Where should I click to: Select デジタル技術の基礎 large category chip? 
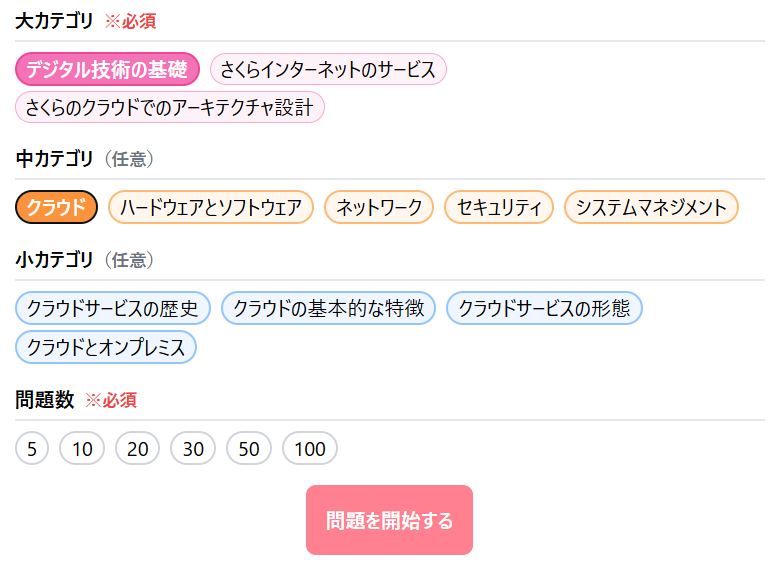pos(107,69)
